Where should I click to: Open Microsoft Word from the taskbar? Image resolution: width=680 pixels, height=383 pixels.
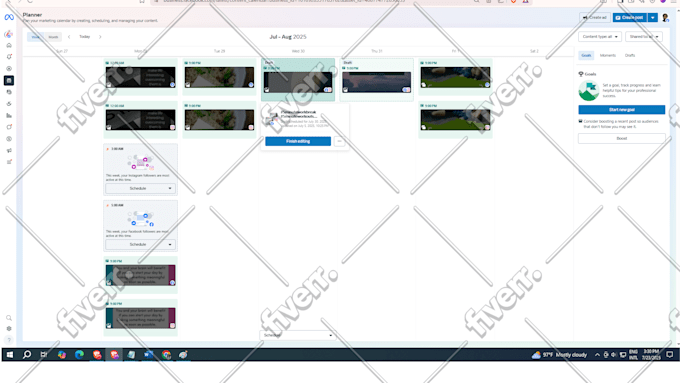(148, 355)
